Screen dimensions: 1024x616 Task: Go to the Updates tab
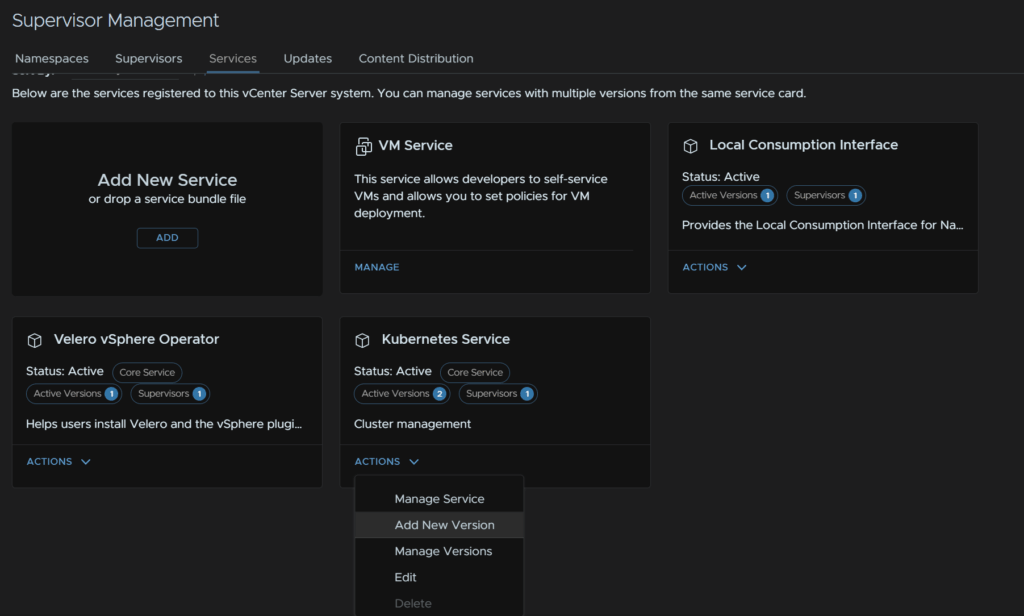click(x=308, y=59)
